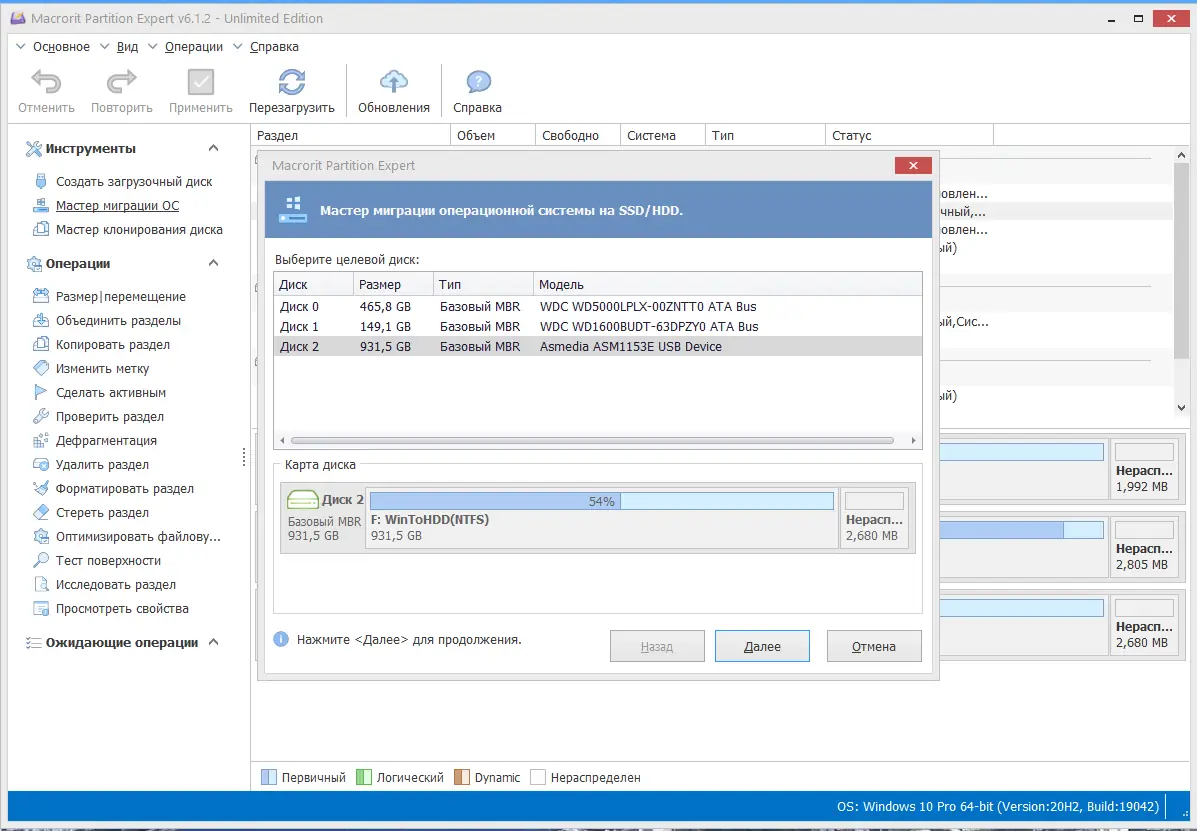
Task: Click the scroll-down arrow of partition list
Action: (1182, 407)
